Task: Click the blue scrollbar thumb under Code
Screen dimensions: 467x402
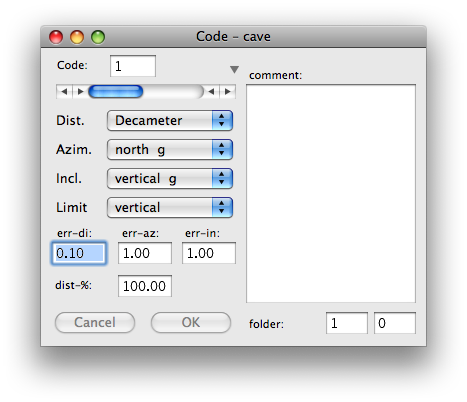Action: click(x=116, y=91)
